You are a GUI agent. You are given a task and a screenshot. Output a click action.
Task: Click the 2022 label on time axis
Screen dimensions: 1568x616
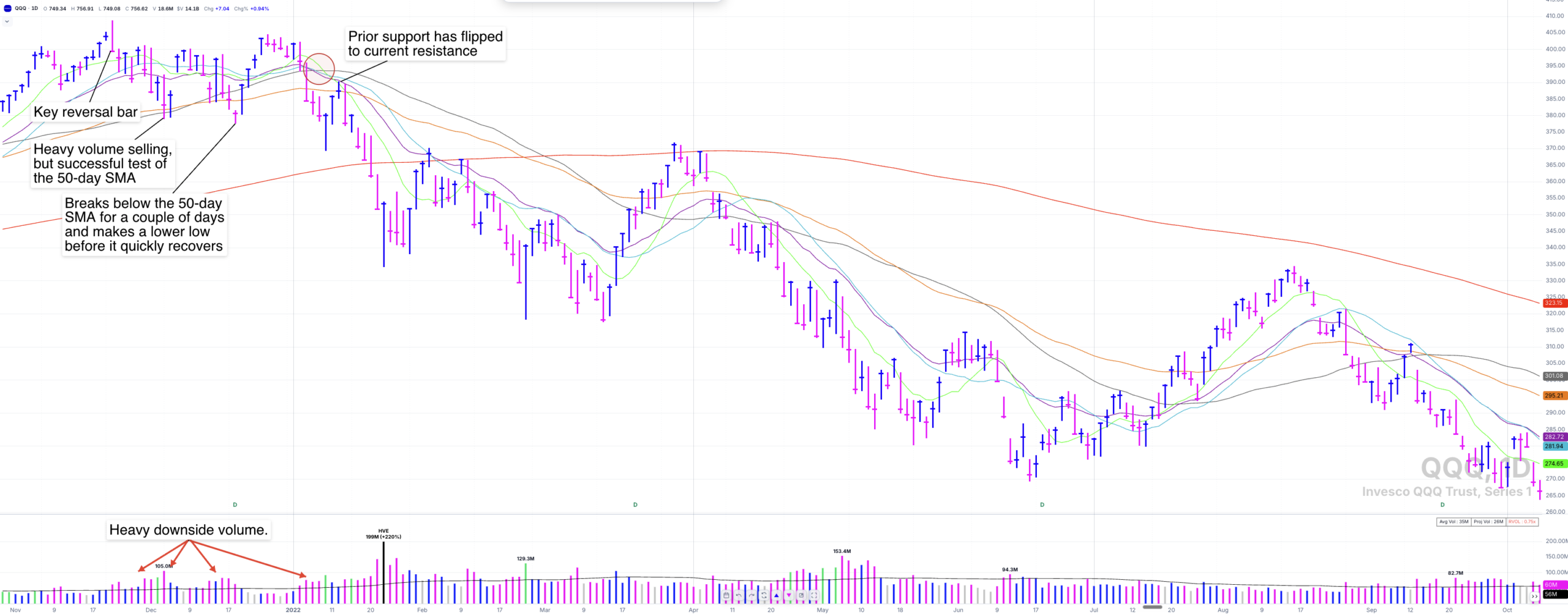(293, 610)
